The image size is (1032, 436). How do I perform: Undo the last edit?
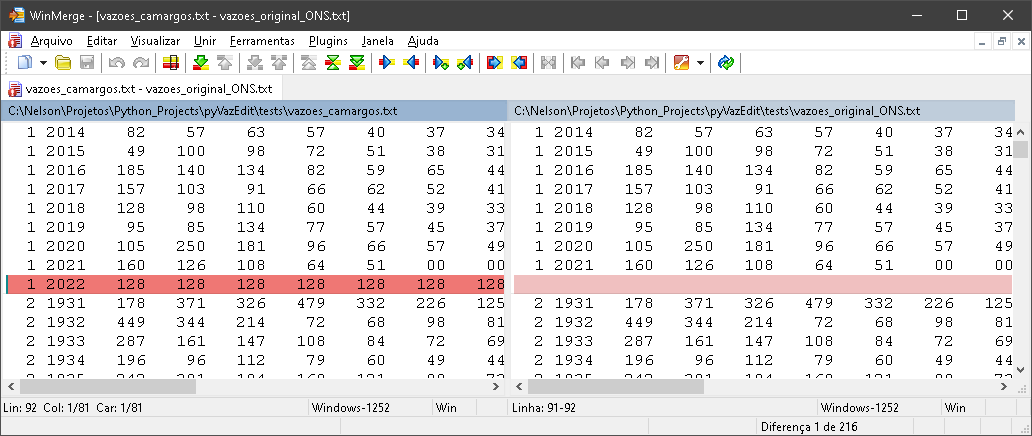pyautogui.click(x=116, y=63)
